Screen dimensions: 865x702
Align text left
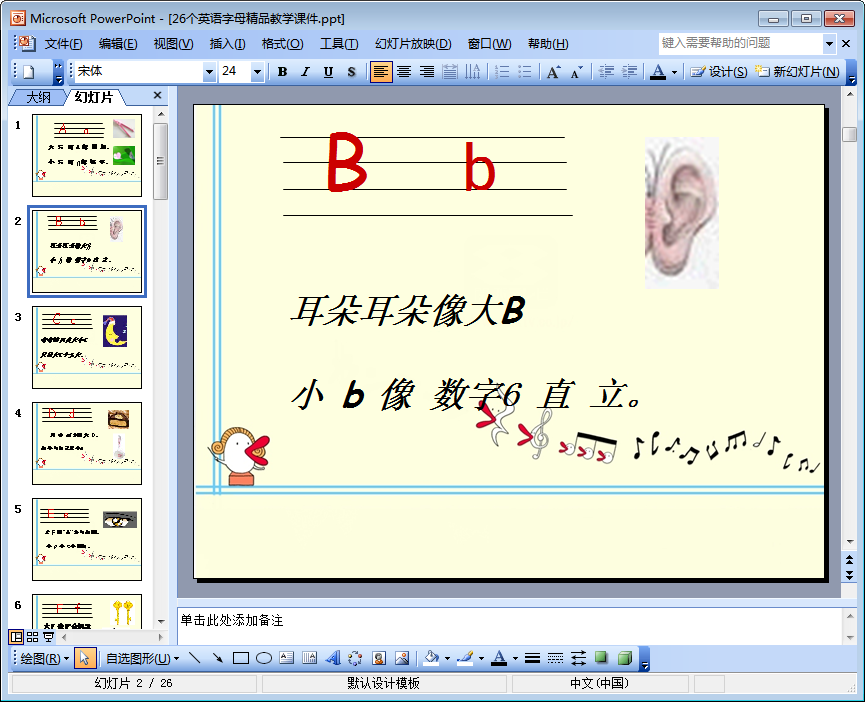(381, 72)
